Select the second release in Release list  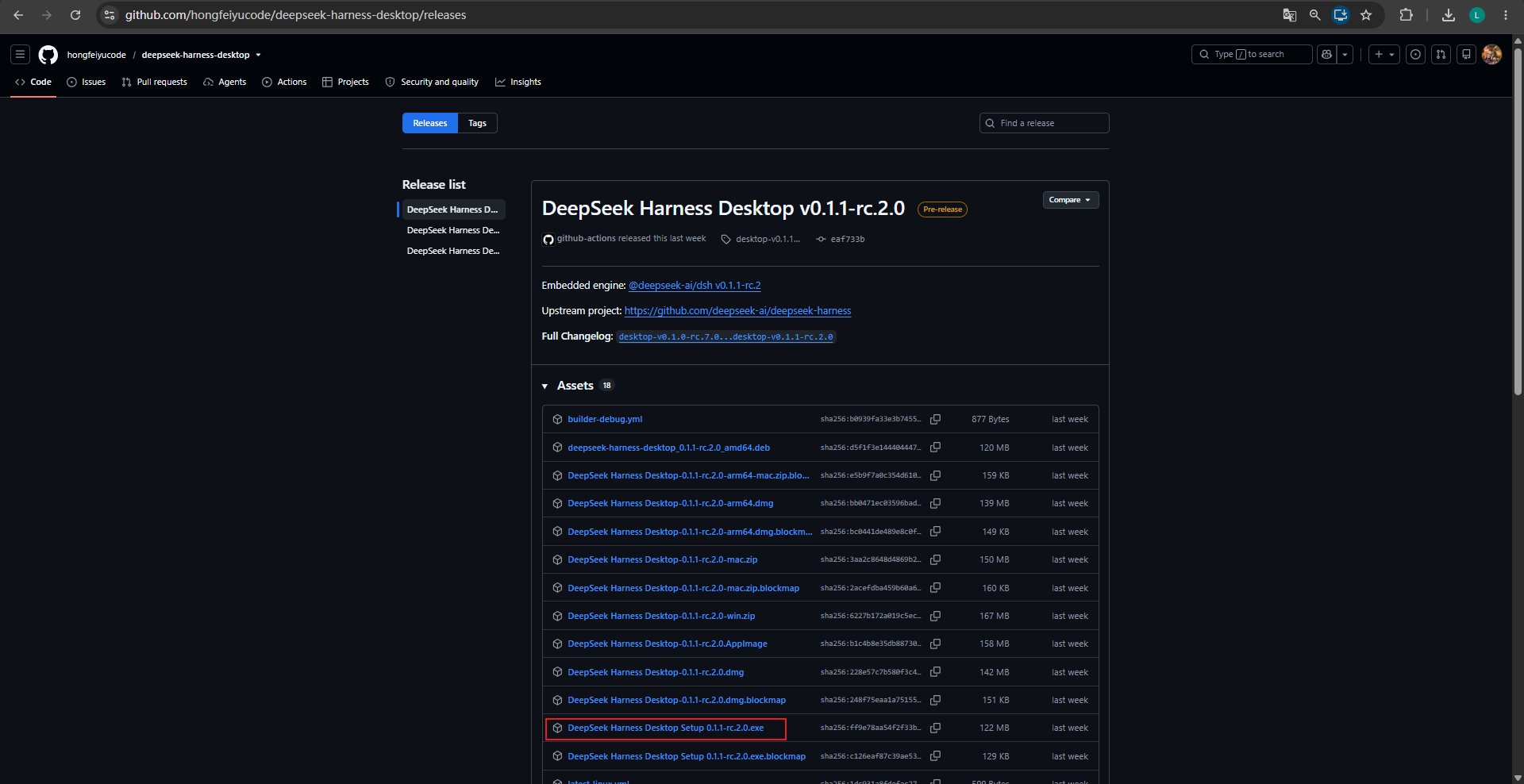coord(453,230)
